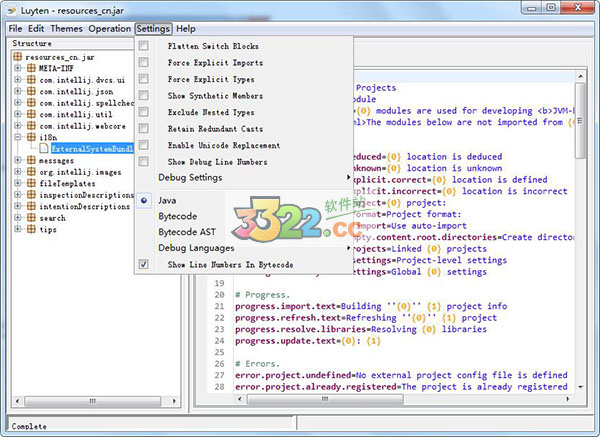Click the ExternalSystemBundle file icon

coord(43,149)
